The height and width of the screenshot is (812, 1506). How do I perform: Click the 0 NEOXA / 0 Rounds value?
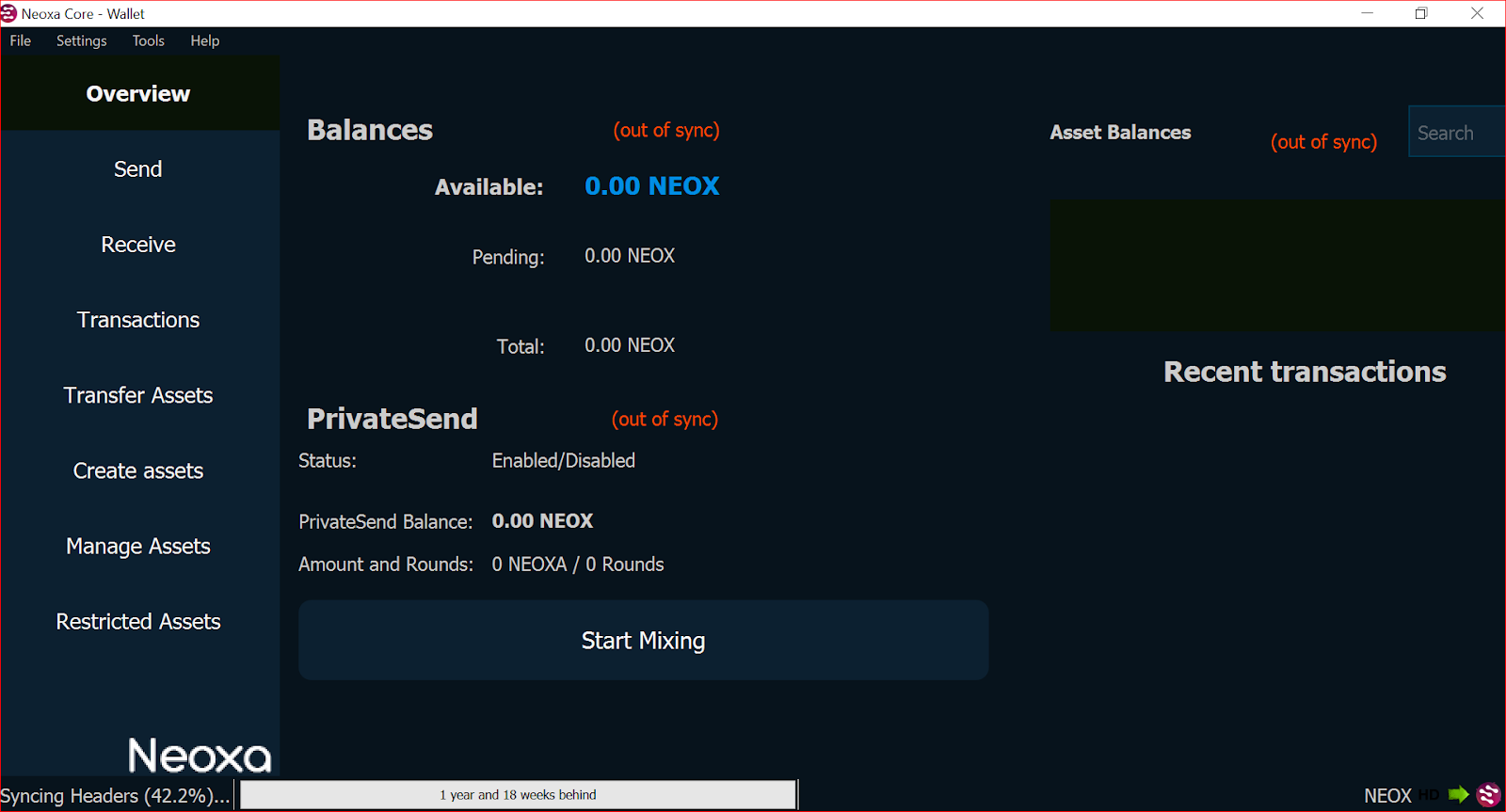tap(578, 564)
